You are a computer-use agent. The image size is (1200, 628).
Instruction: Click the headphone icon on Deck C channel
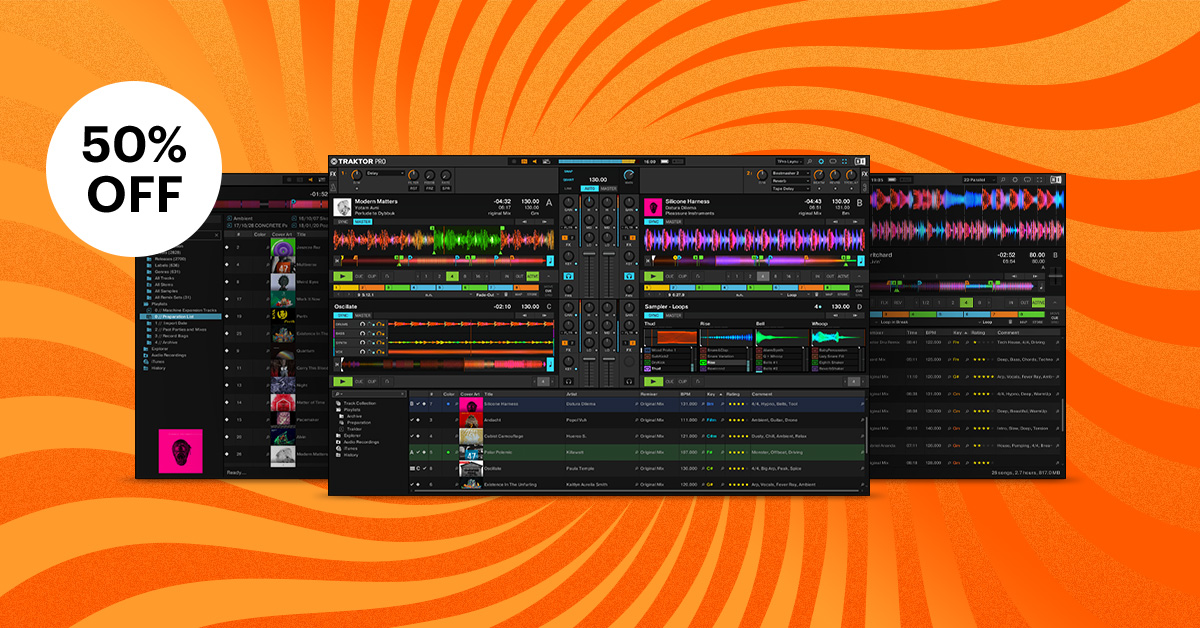[571, 380]
